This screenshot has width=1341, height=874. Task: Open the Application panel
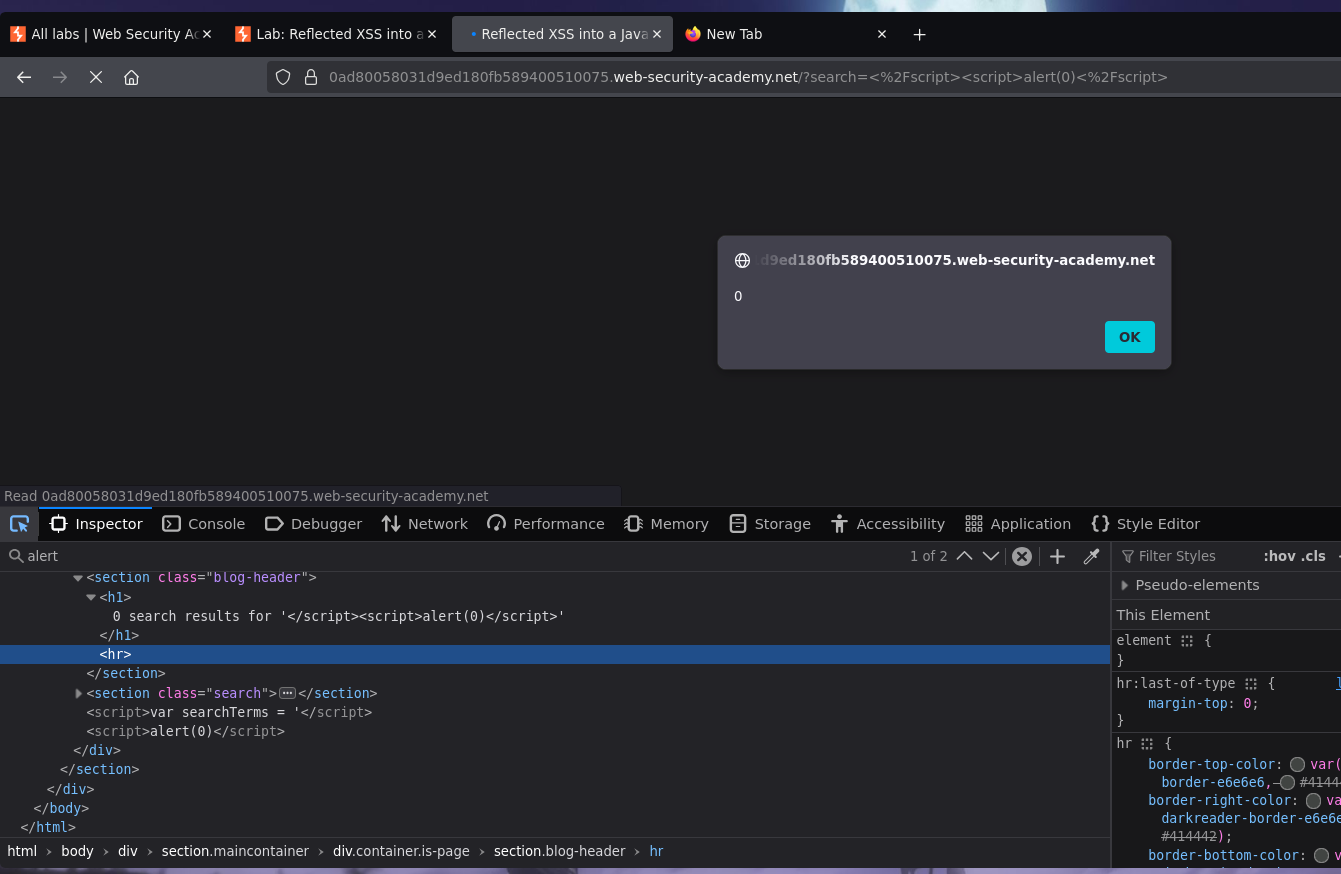click(1018, 524)
